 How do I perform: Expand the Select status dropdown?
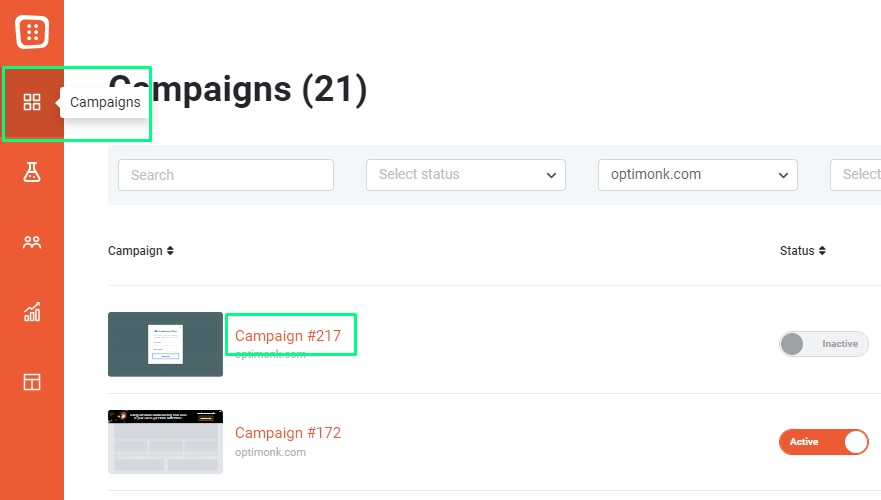pyautogui.click(x=466, y=175)
